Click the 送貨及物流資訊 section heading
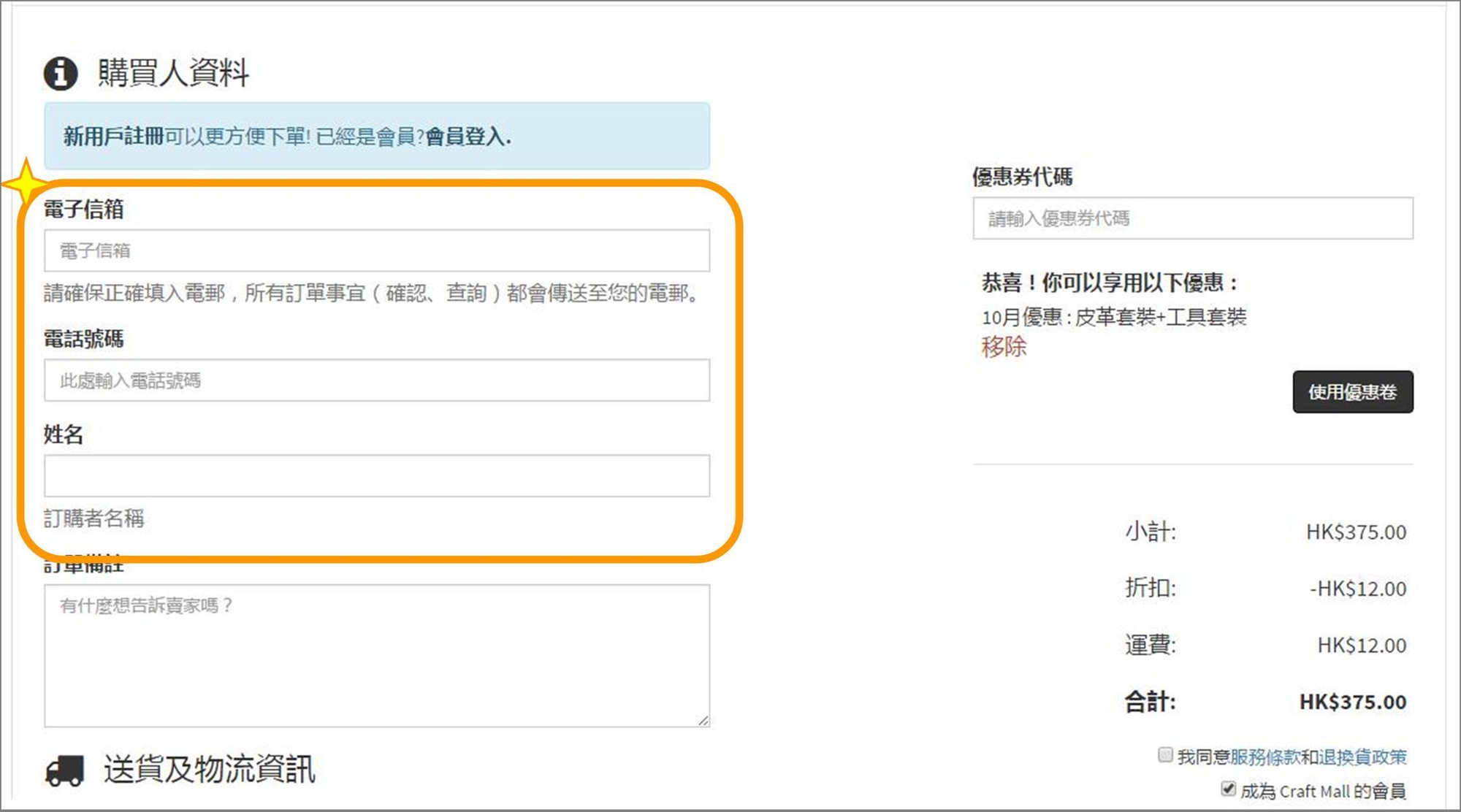Viewport: 1461px width, 812px height. tap(209, 770)
